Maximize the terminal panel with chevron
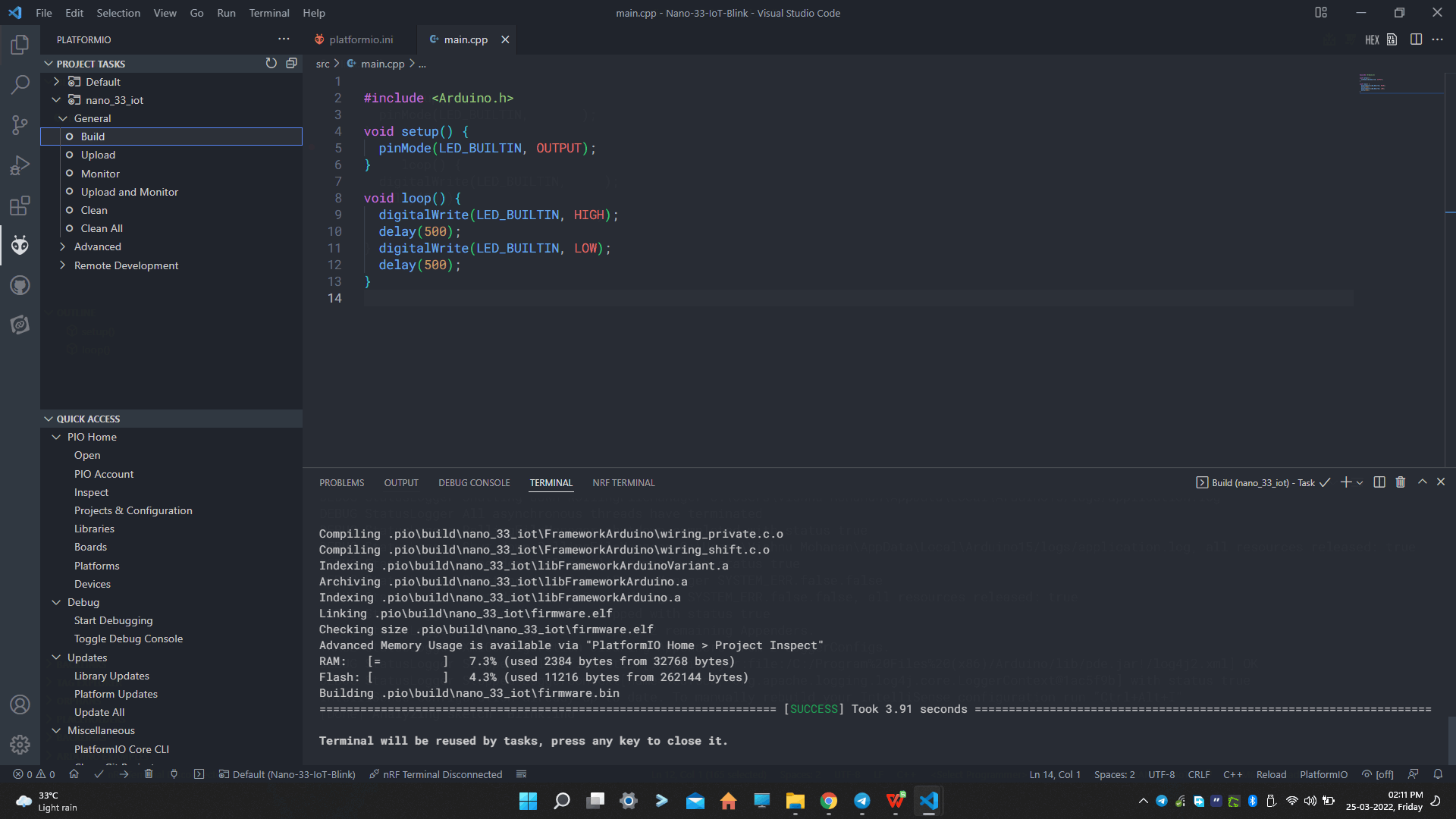The width and height of the screenshot is (1456, 819). tap(1423, 482)
